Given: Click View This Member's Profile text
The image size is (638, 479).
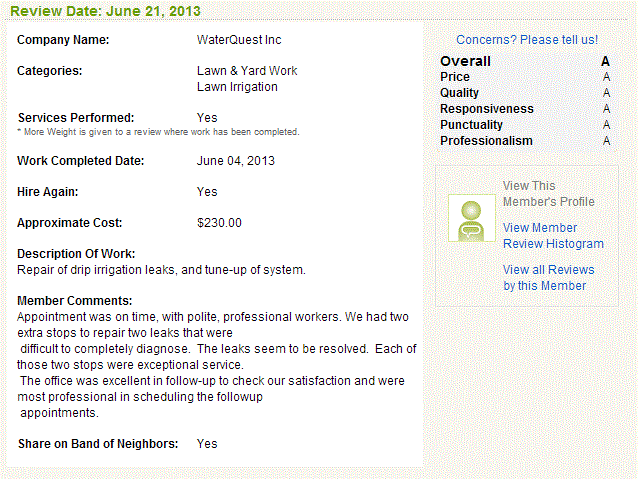Looking at the screenshot, I should (548, 194).
